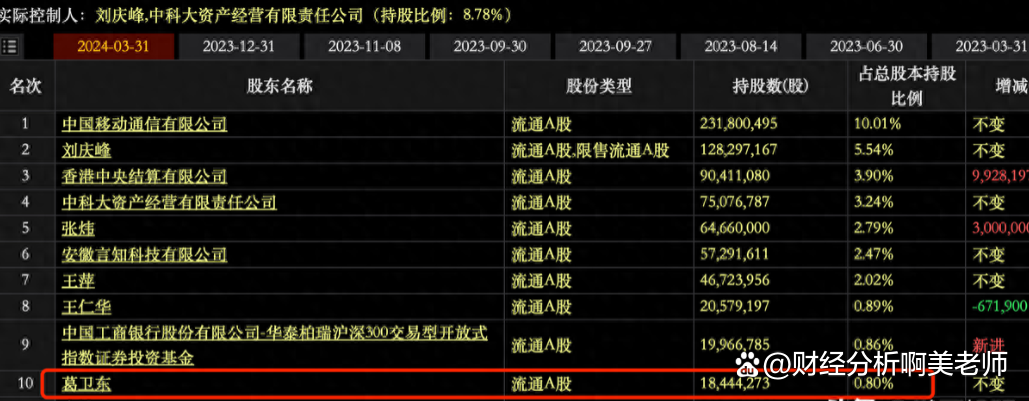Open 香港中央结算有限公司 shareholder link
The width and height of the screenshot is (1029, 401).
tap(144, 176)
